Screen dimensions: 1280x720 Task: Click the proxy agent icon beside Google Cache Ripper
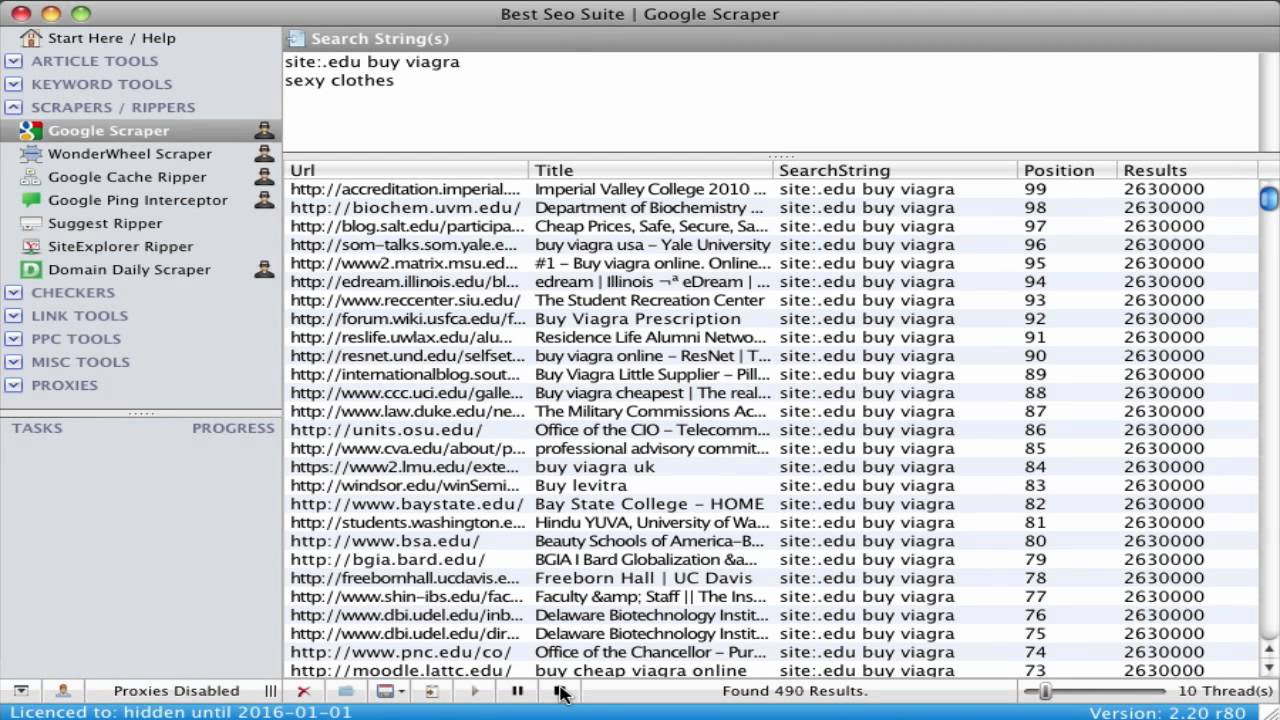point(264,177)
